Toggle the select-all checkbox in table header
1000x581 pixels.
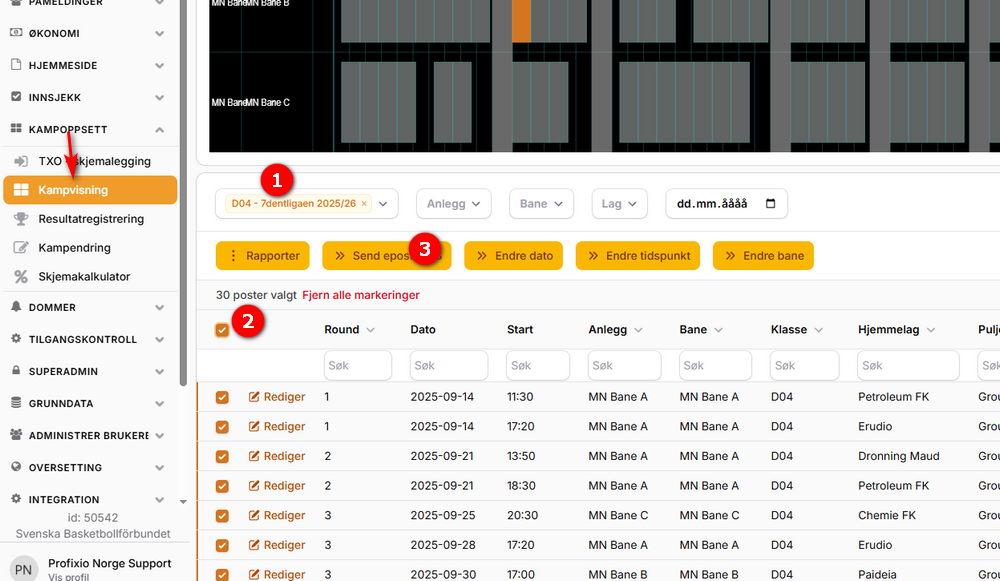(222, 330)
